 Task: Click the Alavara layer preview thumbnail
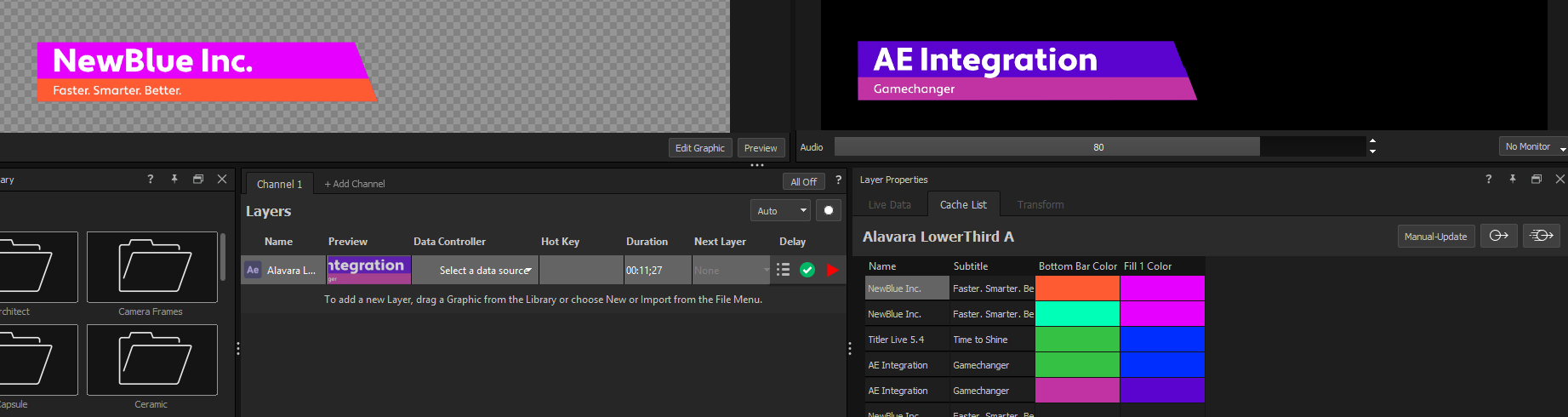[369, 270]
